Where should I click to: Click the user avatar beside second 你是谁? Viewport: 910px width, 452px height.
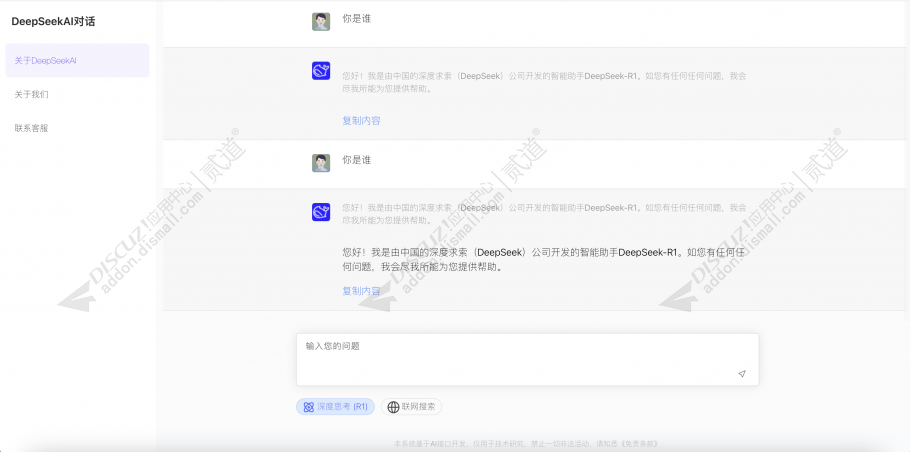[x=321, y=163]
